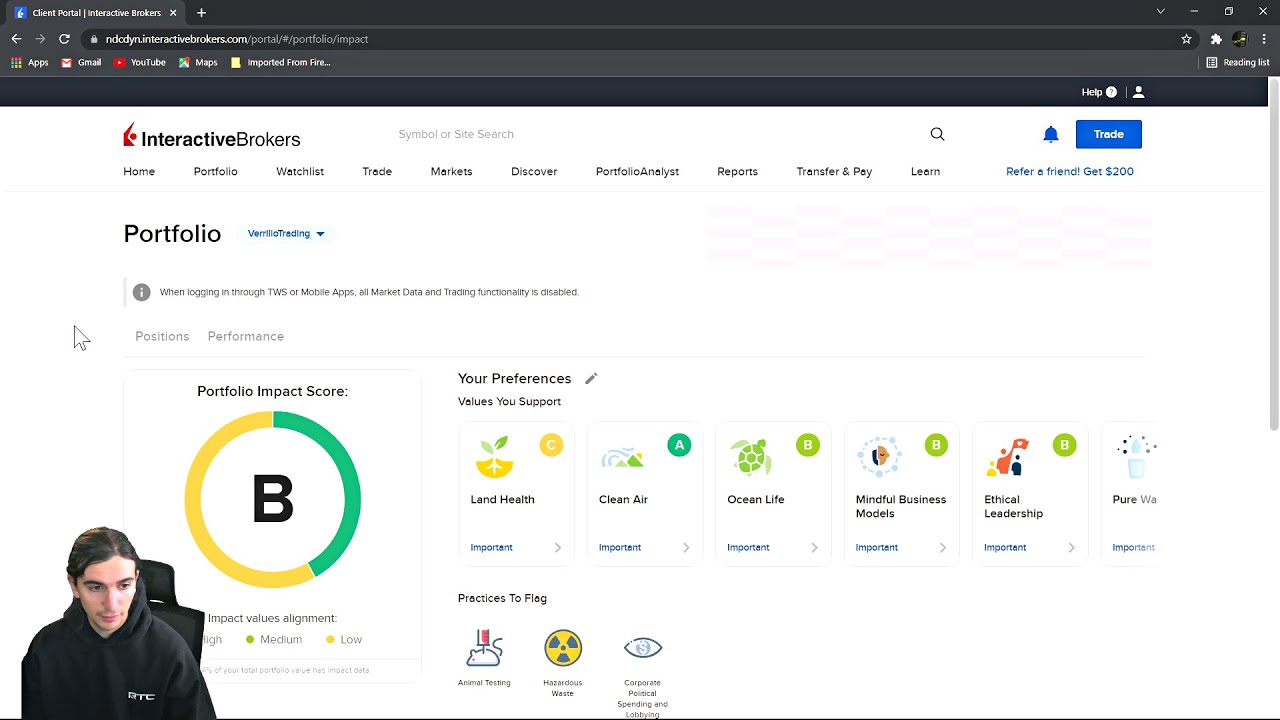Viewport: 1280px width, 720px height.
Task: Click Corporate Political Spending eye icon
Action: [643, 648]
